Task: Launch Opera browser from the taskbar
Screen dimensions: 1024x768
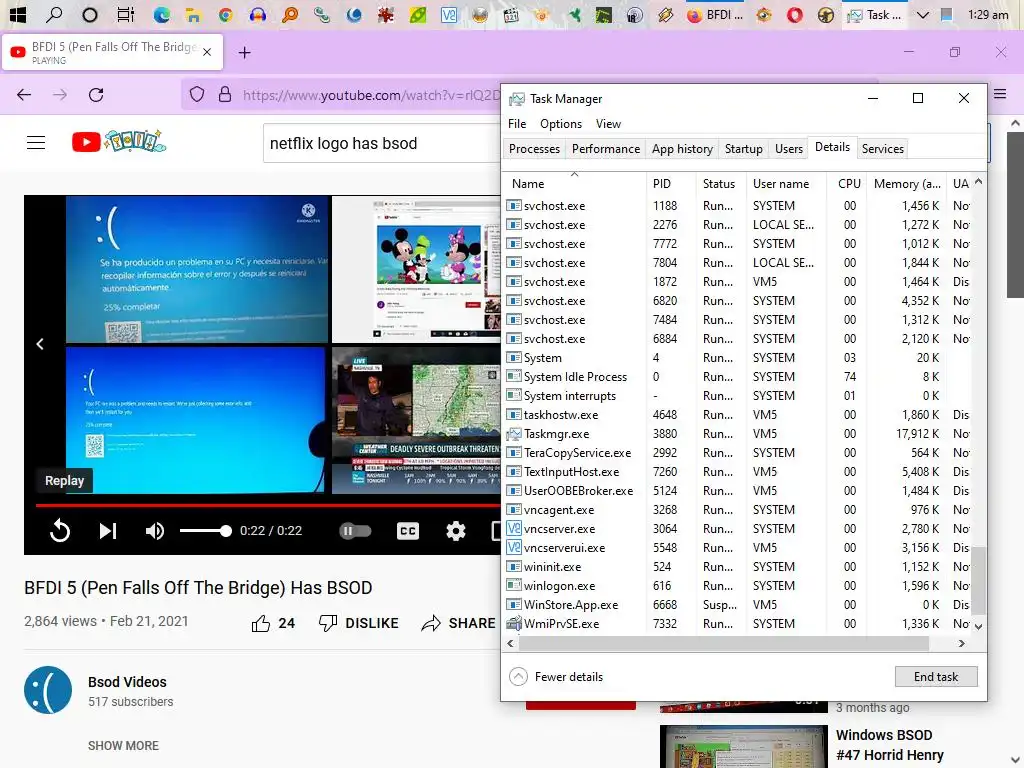Action: (x=794, y=14)
